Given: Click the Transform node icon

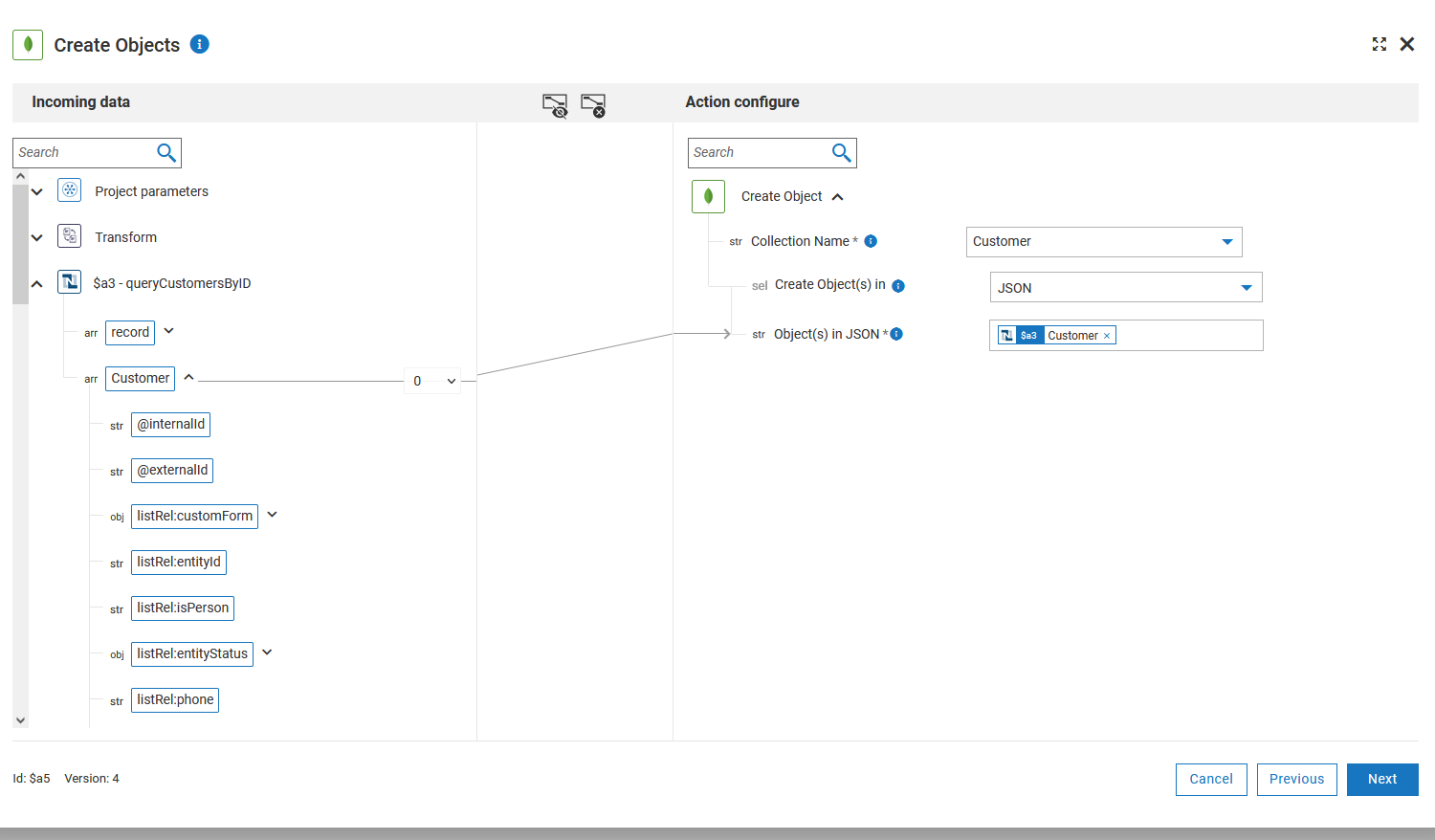Looking at the screenshot, I should point(69,236).
